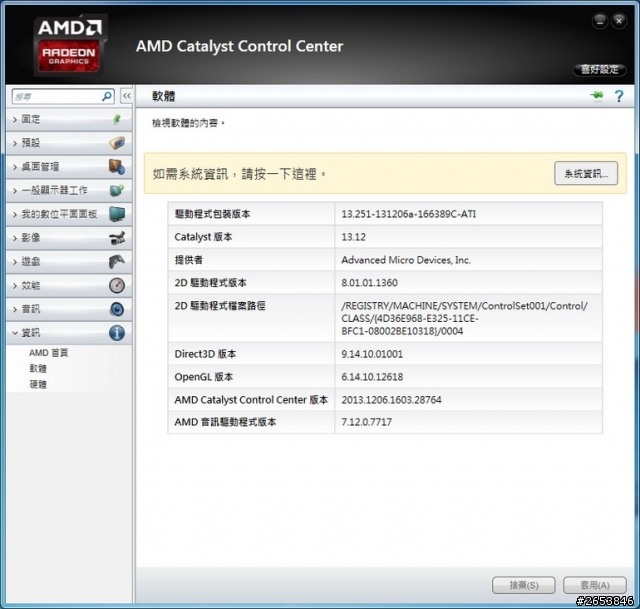Click the 音訊 speaker icon
This screenshot has height=609, width=640.
117,309
